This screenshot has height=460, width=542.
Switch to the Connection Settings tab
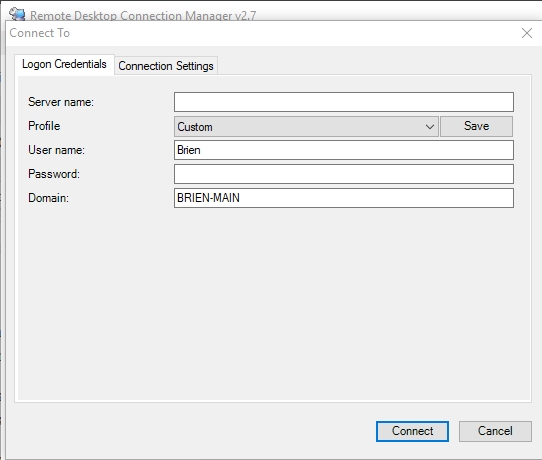[x=166, y=66]
